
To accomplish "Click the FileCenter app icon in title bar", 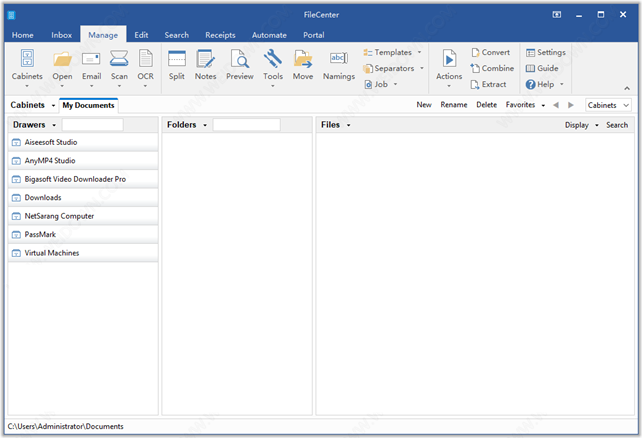I will click(x=11, y=15).
